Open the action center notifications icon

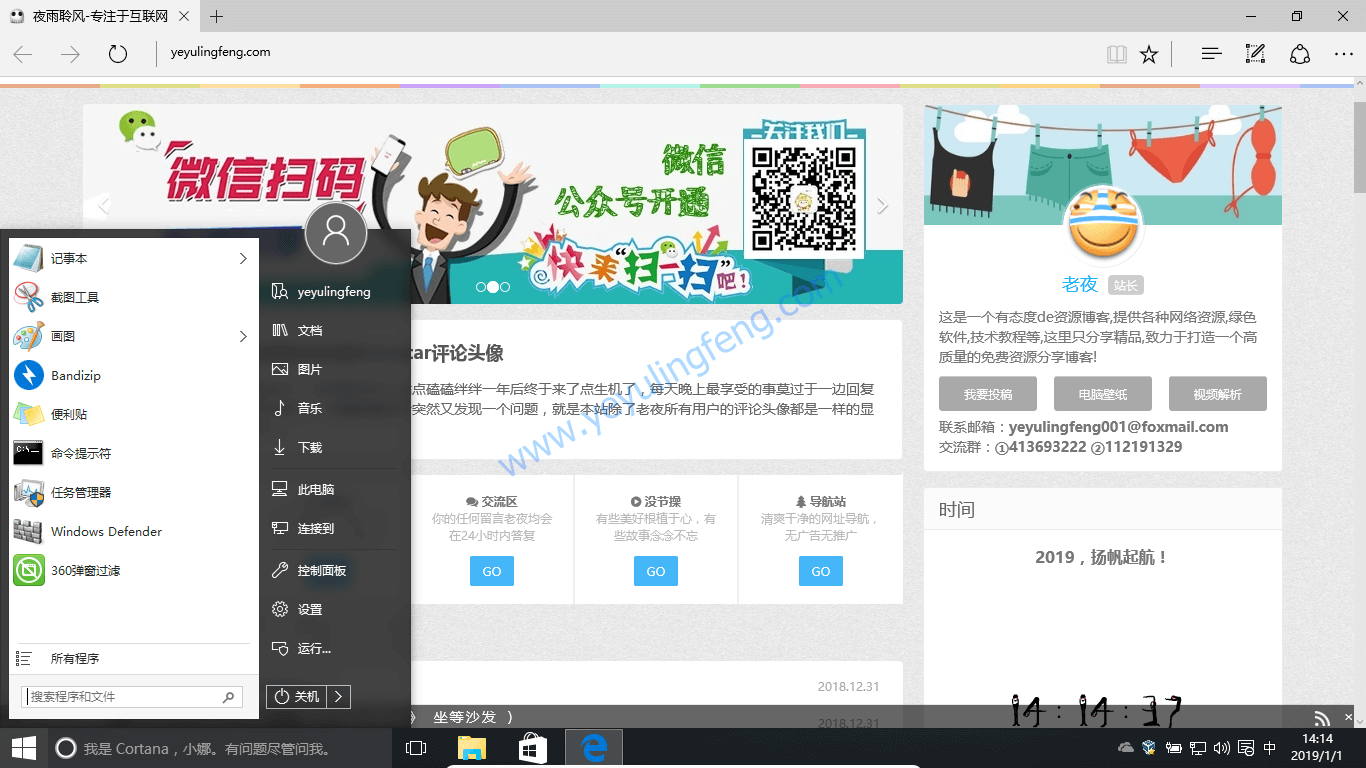tap(1246, 747)
